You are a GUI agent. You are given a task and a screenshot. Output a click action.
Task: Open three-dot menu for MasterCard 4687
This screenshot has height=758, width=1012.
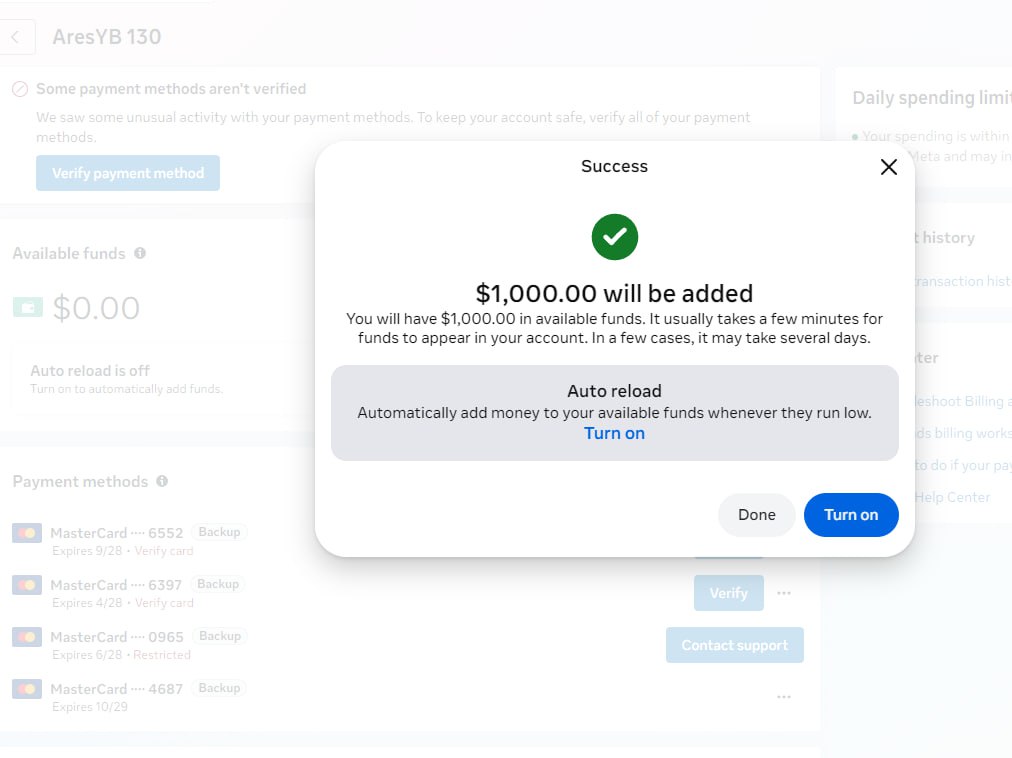(x=784, y=697)
